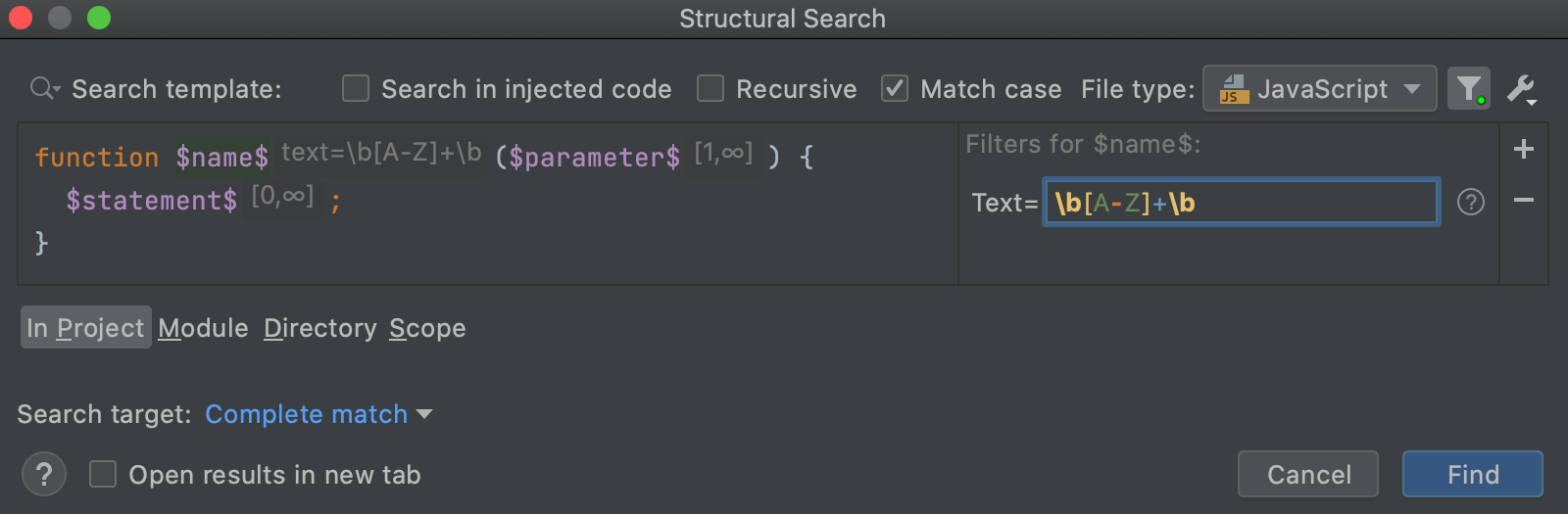Click the Cancel button
This screenshot has height=514, width=1568.
[x=1307, y=475]
